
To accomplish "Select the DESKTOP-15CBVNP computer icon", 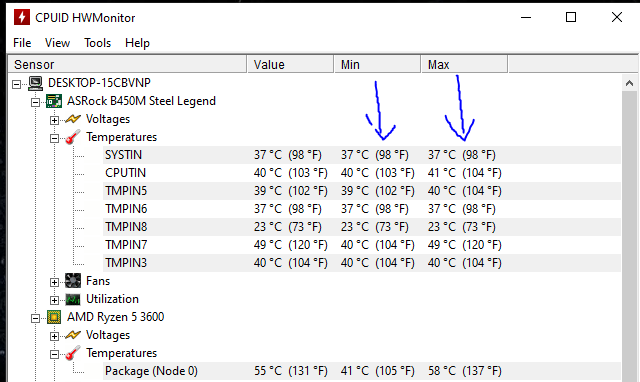I will coord(36,83).
